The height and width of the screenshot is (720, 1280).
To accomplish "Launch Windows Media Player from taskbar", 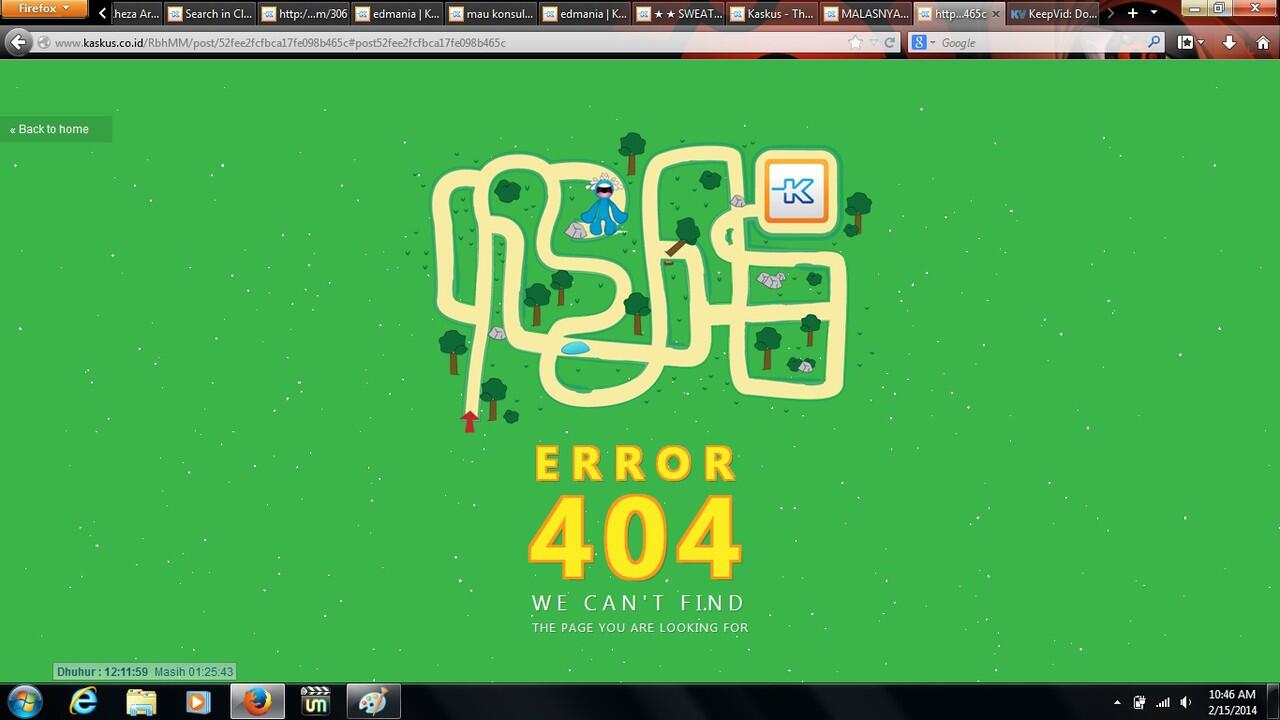I will coord(198,701).
